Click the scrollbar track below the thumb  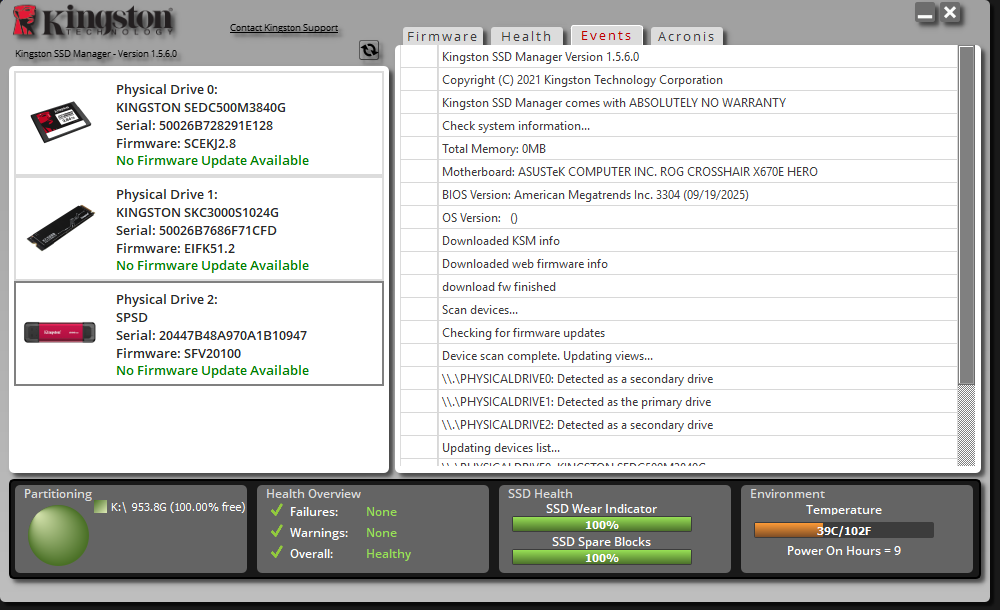pyautogui.click(x=967, y=425)
